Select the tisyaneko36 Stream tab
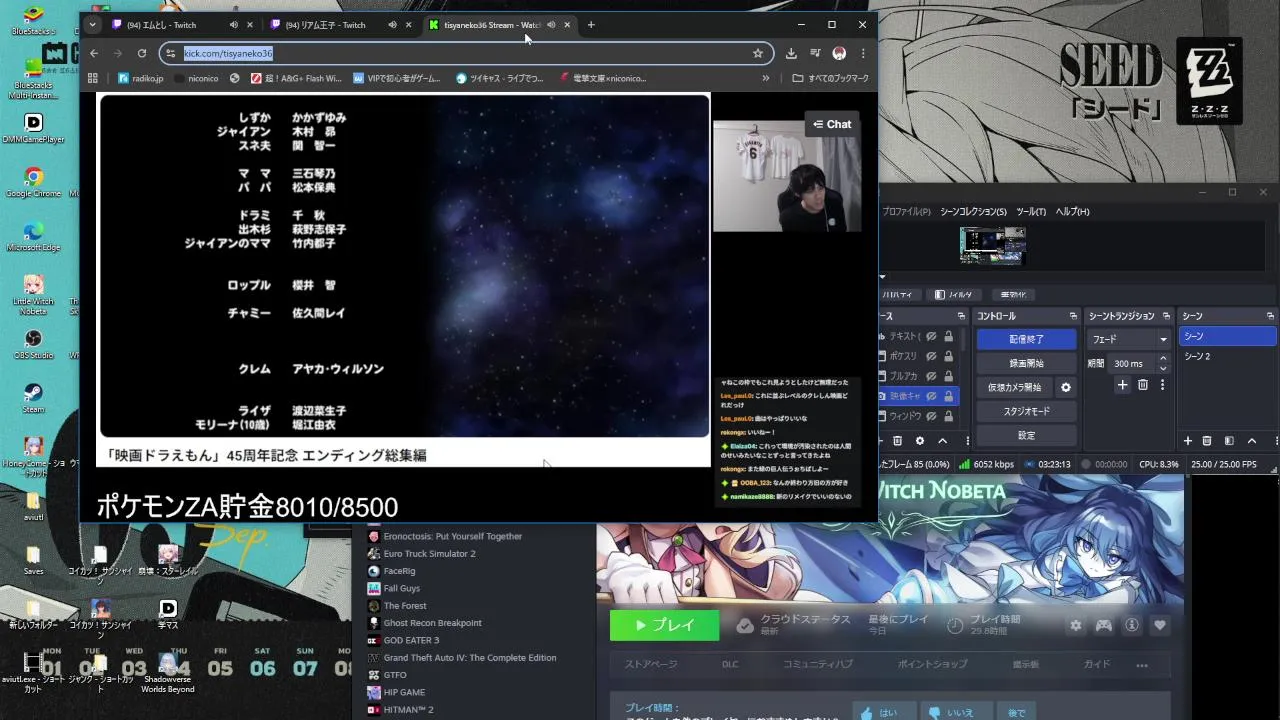Viewport: 1280px width, 720px height. click(x=500, y=24)
